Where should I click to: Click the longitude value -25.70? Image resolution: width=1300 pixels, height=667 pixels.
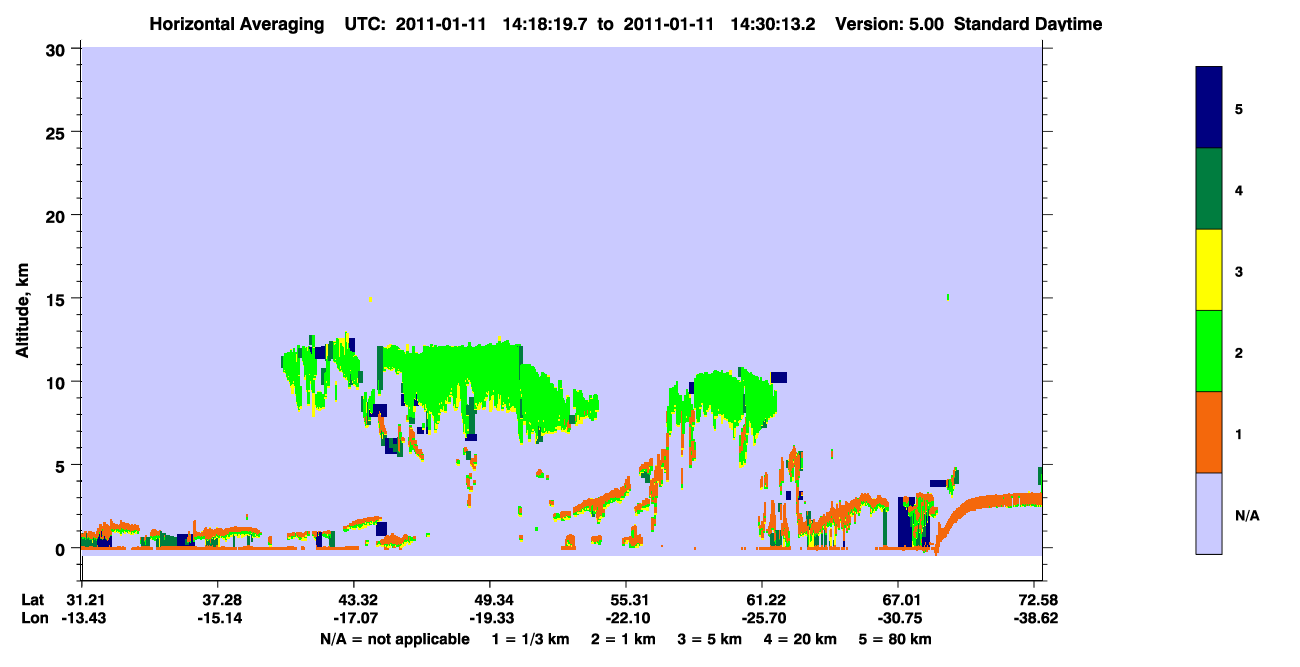[762, 618]
